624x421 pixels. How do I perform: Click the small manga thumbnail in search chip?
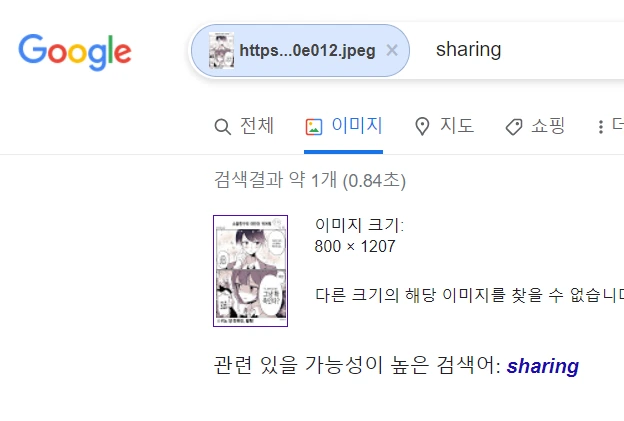221,51
